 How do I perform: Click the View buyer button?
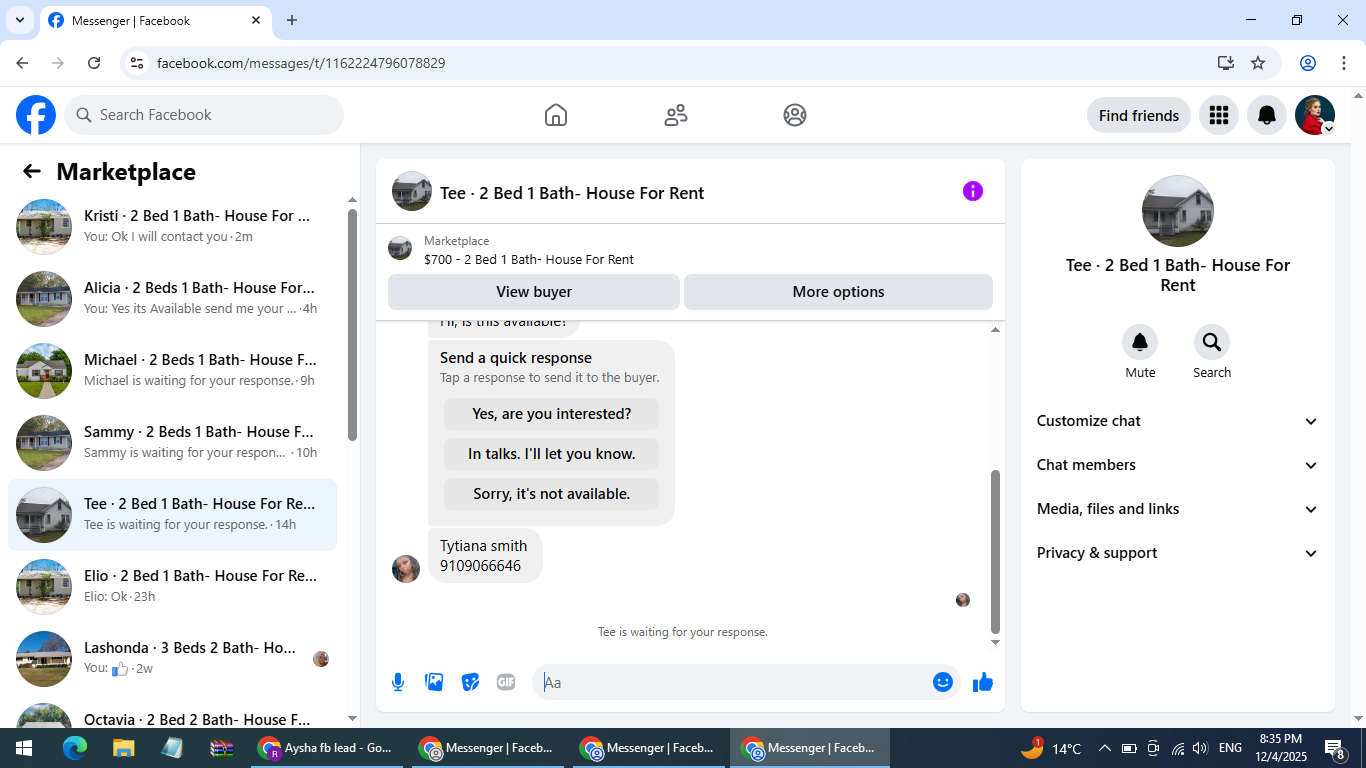click(534, 292)
